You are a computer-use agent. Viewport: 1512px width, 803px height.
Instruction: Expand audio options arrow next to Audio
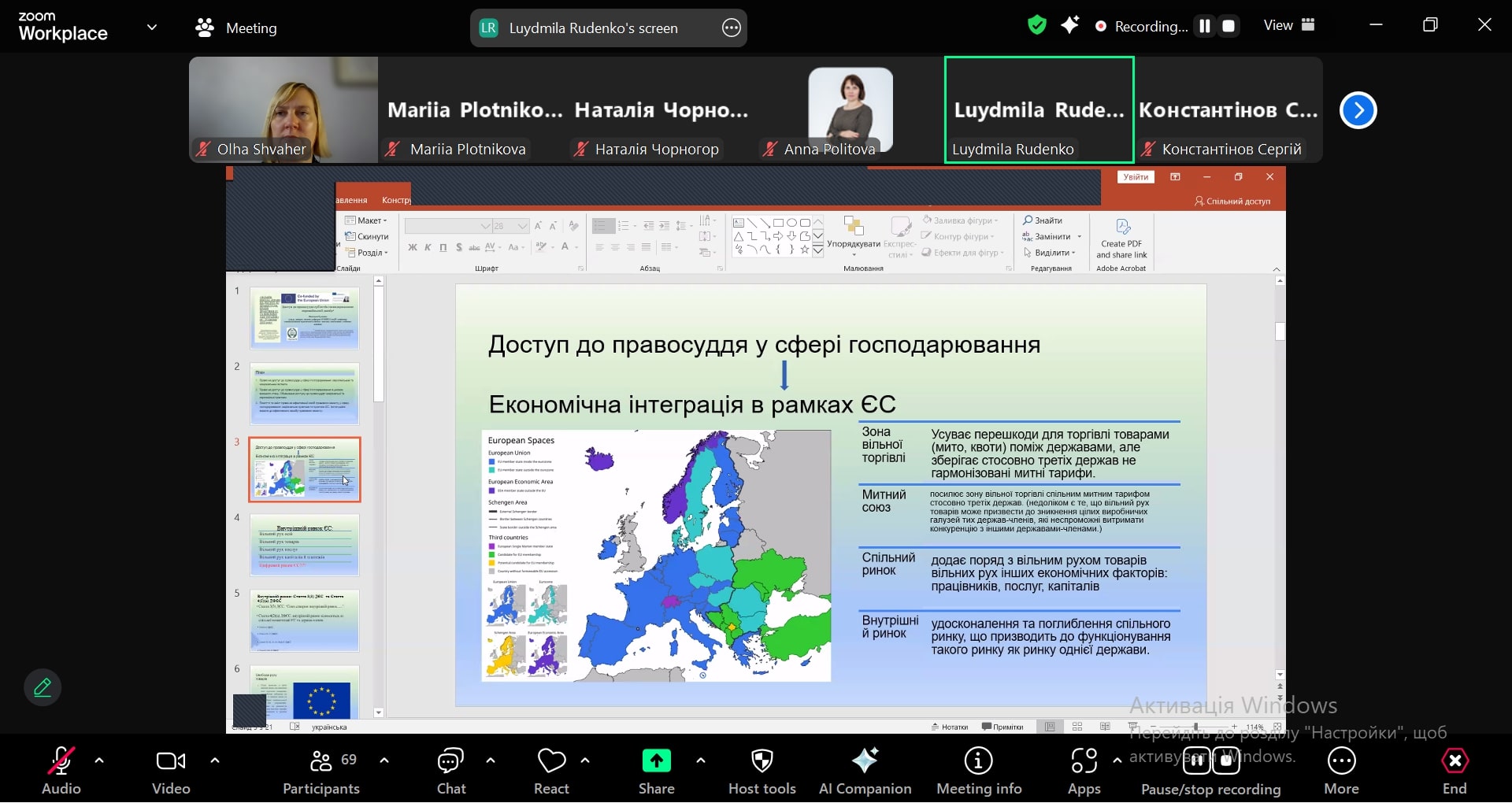tap(99, 760)
